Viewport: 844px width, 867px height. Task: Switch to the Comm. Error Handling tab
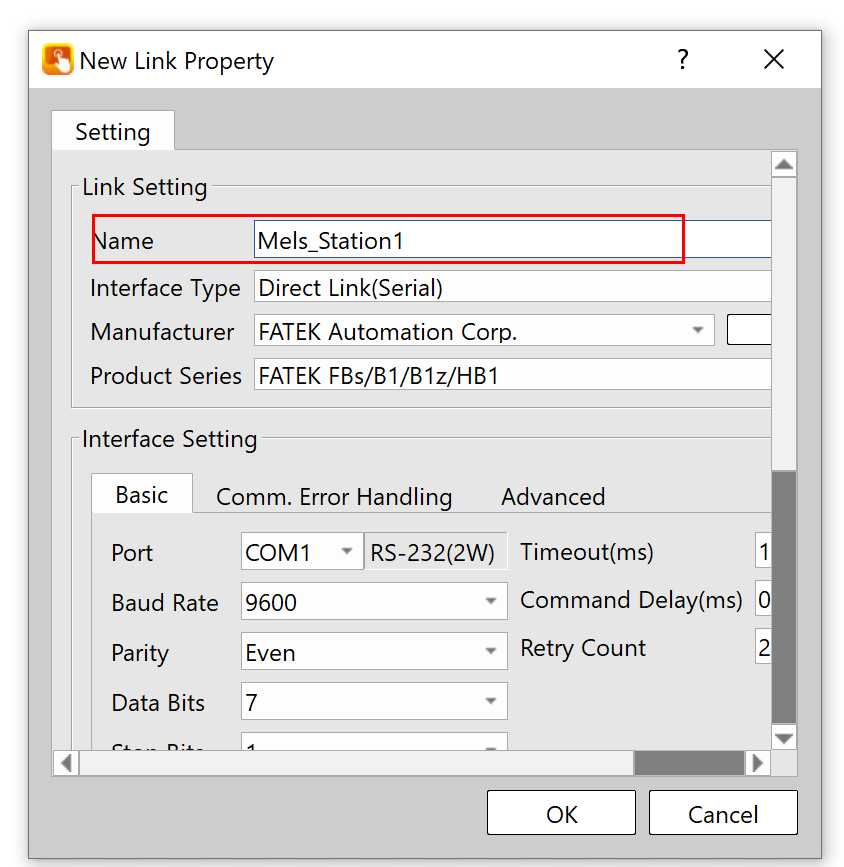pyautogui.click(x=334, y=497)
